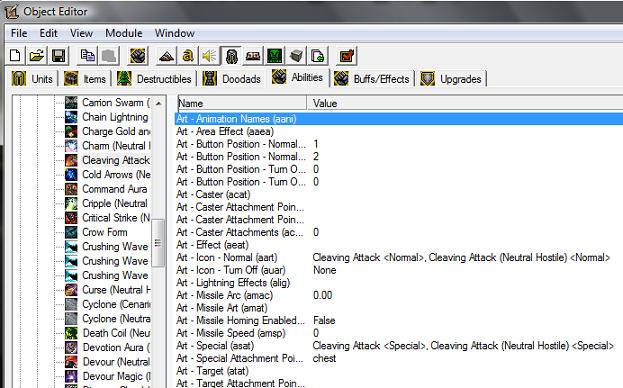Image resolution: width=623 pixels, height=388 pixels.
Task: Click the Name column header
Action: [242, 103]
